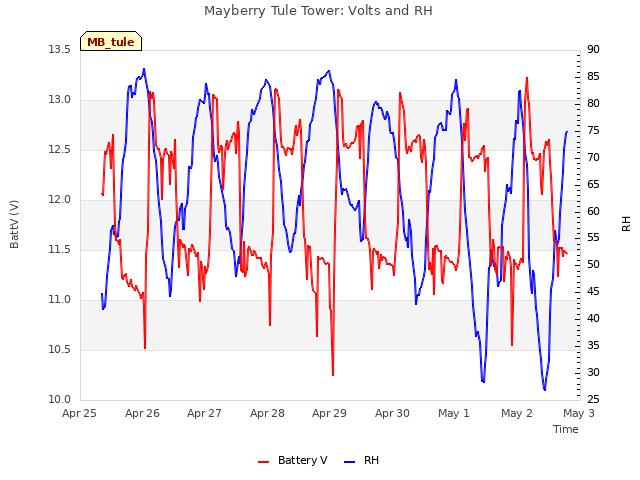Click the May 2 date tick label
Viewport: 640px width, 480px height.
(x=517, y=413)
